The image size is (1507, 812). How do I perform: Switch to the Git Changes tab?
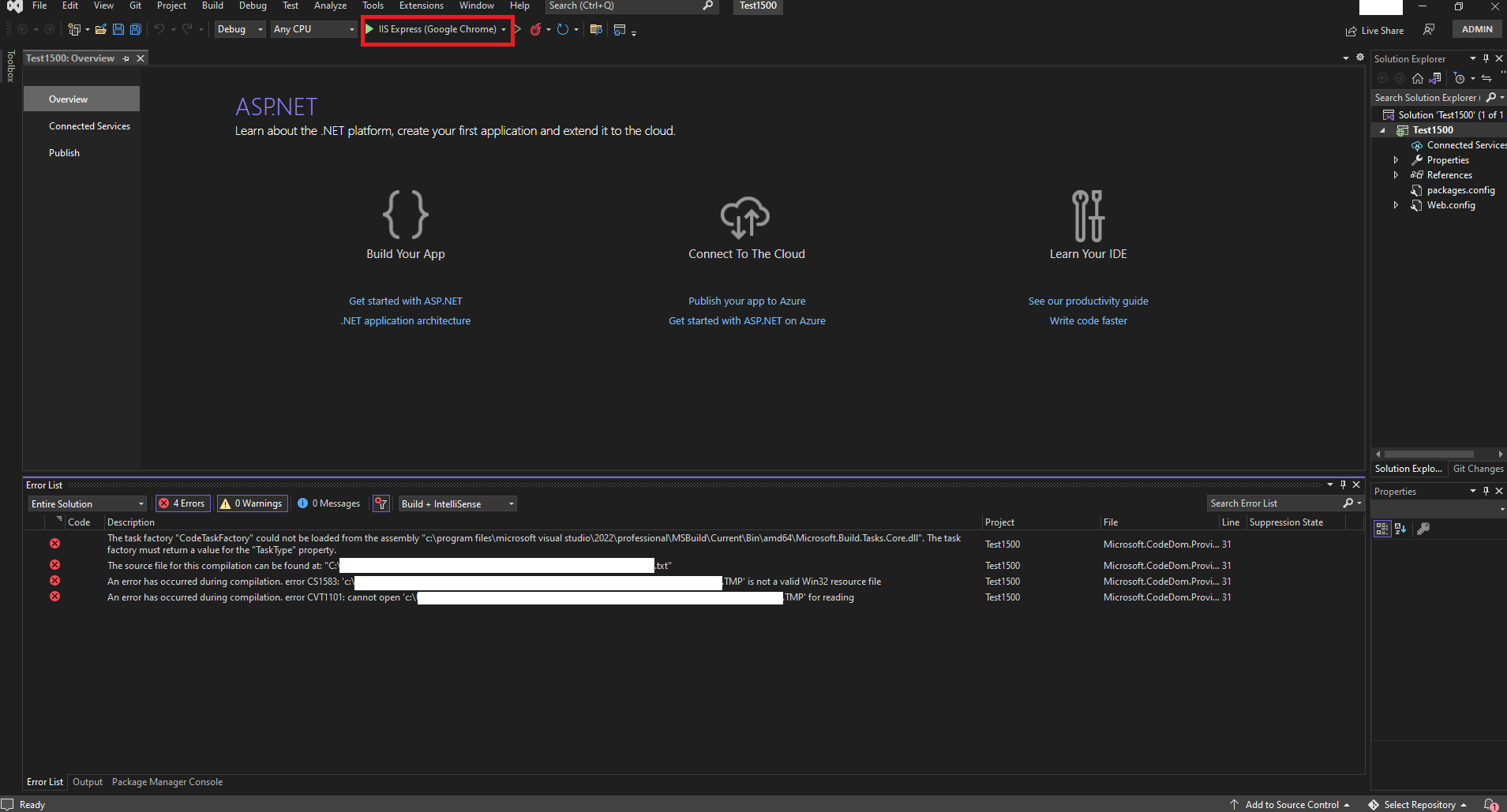[x=1478, y=469]
